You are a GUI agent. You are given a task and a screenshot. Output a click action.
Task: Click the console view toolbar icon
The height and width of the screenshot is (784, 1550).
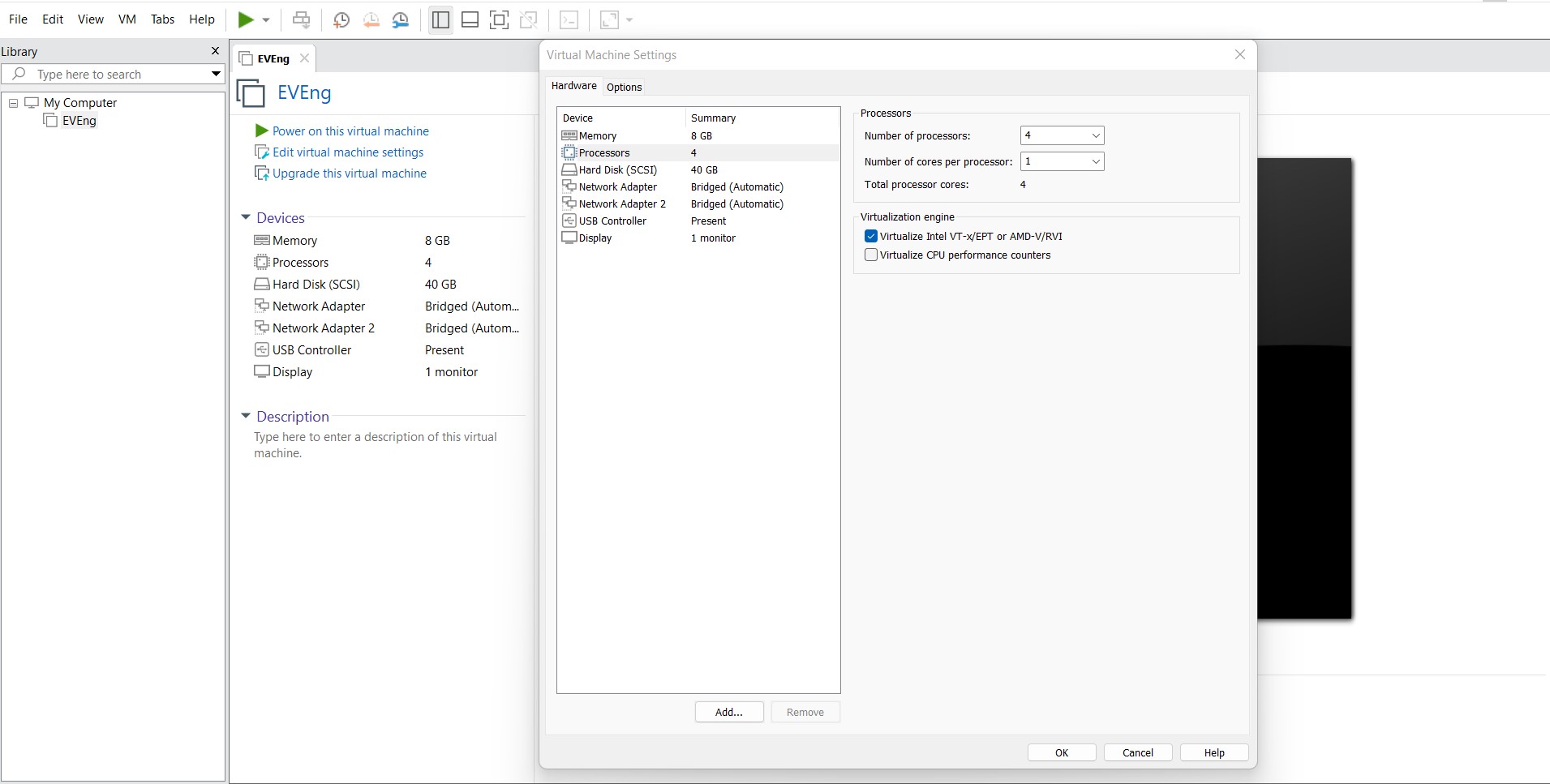coord(569,20)
